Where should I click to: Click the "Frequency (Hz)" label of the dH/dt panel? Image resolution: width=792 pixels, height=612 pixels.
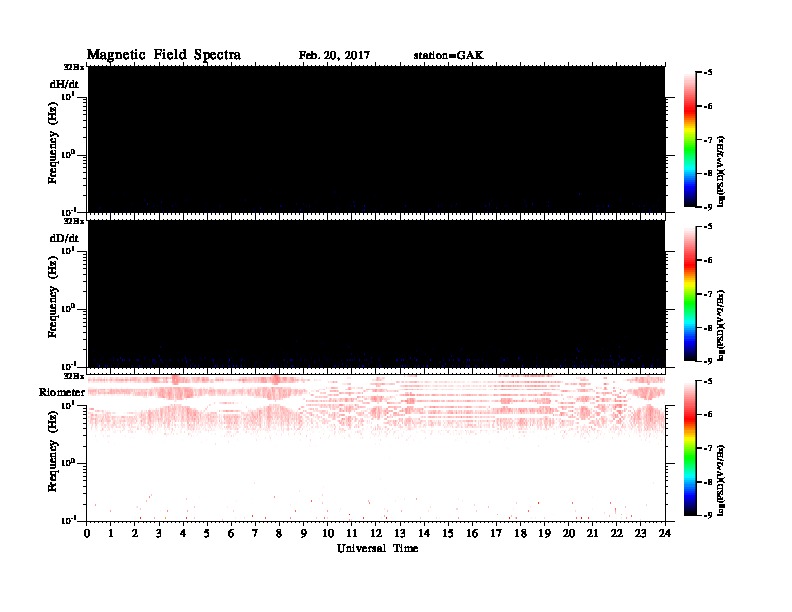(53, 143)
